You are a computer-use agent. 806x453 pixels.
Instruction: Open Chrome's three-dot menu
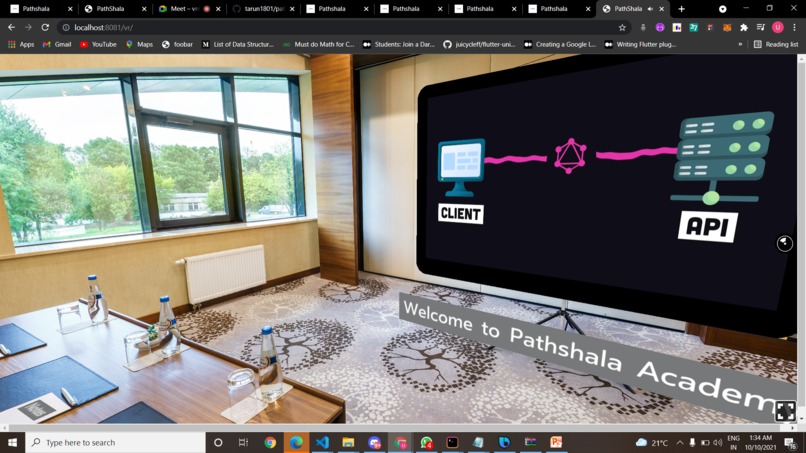tap(794, 27)
